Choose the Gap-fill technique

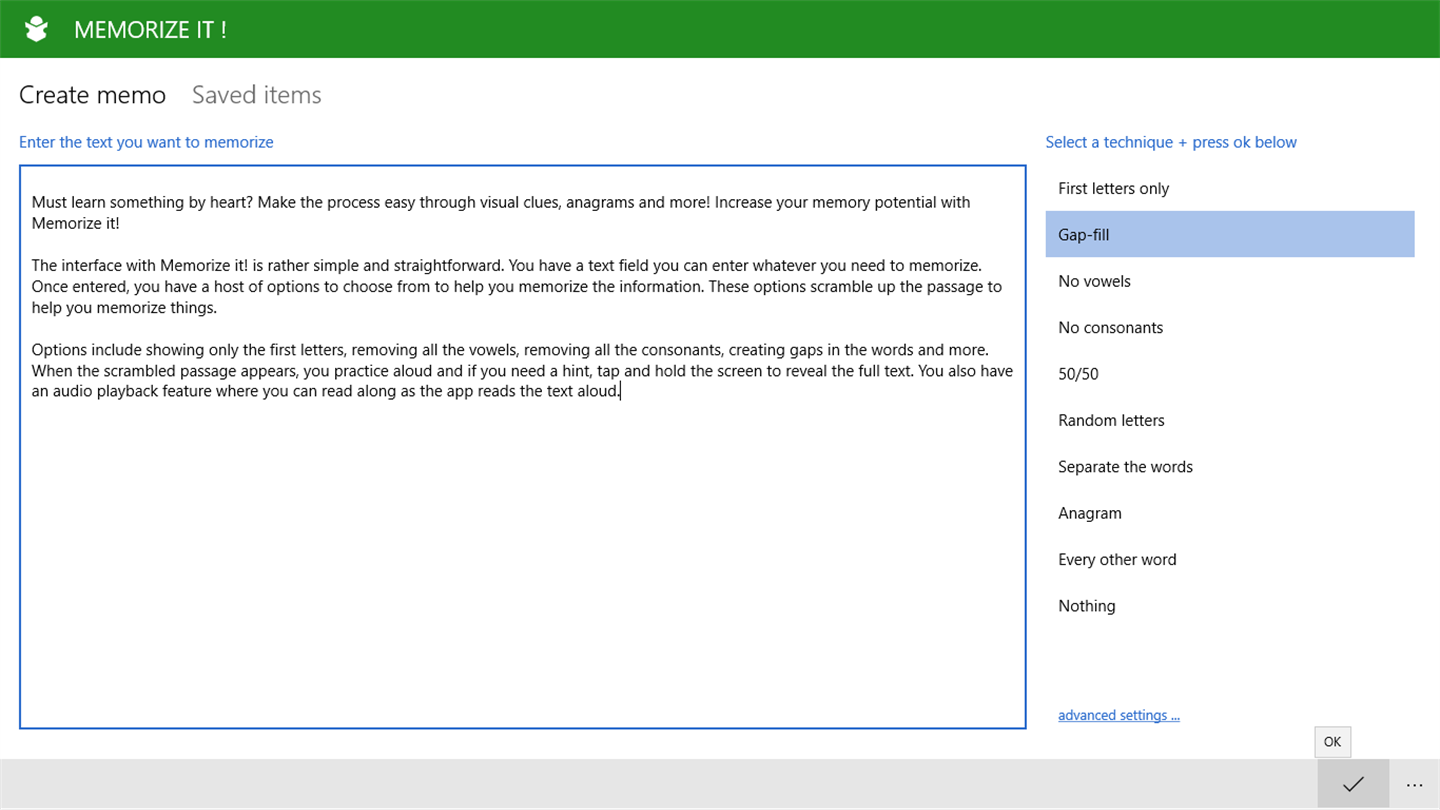coord(1230,234)
